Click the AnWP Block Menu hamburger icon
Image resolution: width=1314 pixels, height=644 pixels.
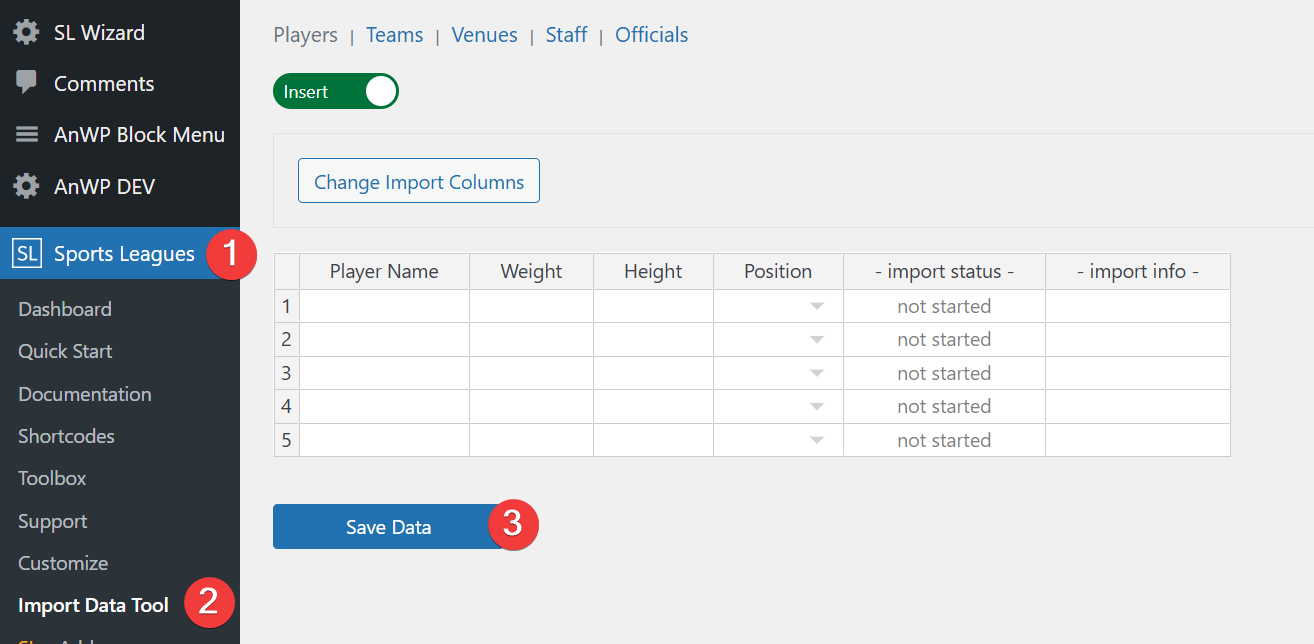coord(27,134)
